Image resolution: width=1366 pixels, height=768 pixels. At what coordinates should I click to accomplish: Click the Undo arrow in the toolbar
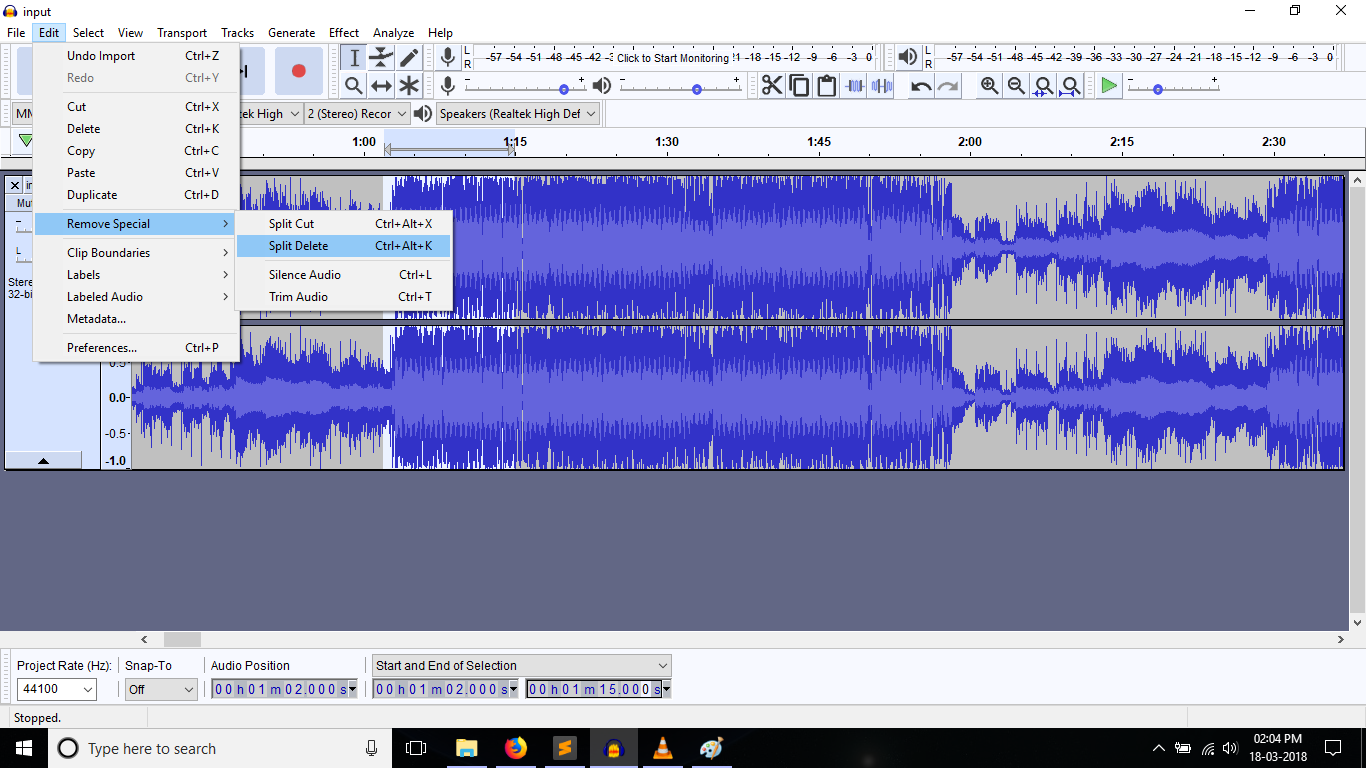[921, 86]
